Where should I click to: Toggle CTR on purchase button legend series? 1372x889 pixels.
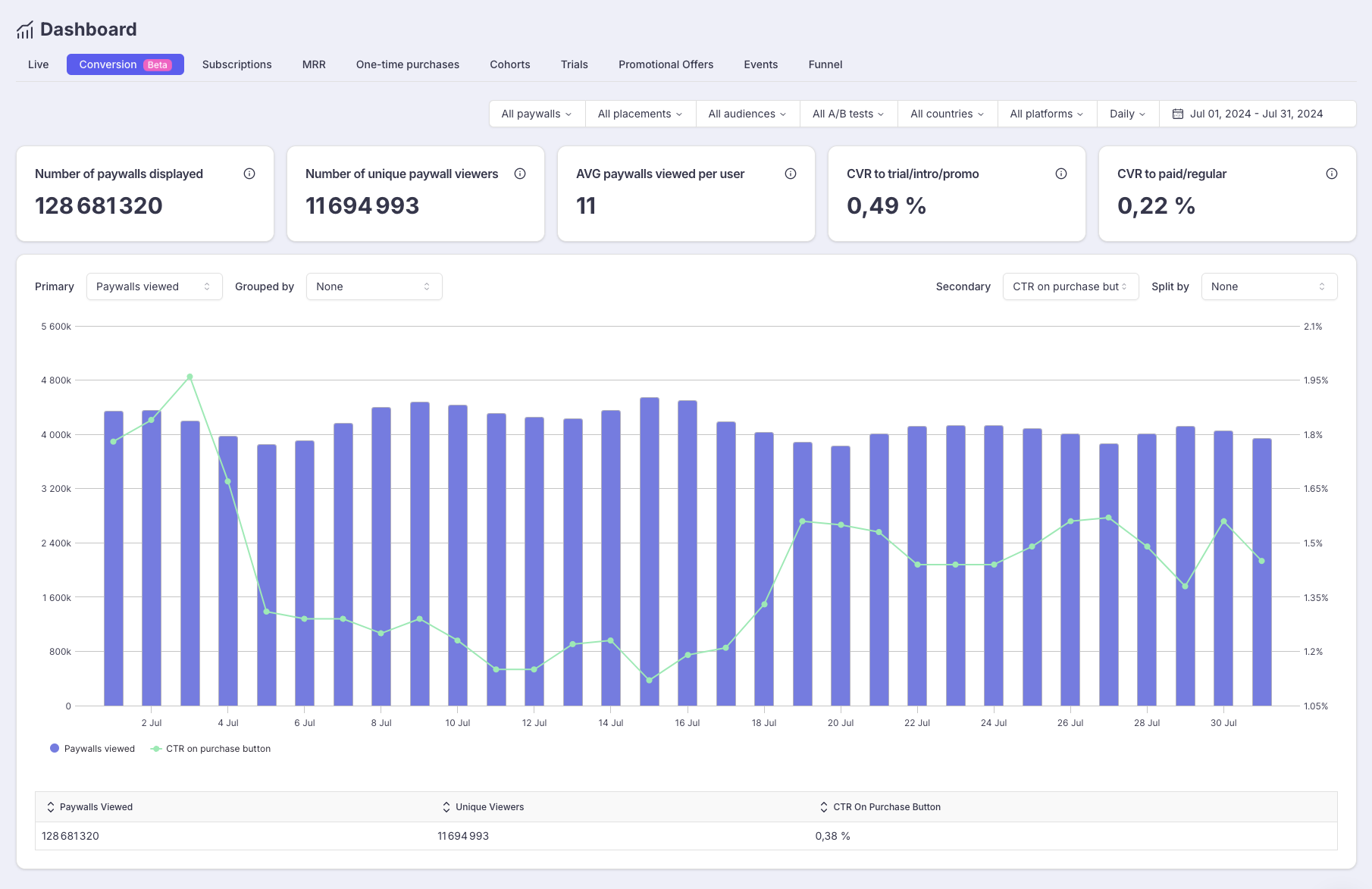pos(211,749)
